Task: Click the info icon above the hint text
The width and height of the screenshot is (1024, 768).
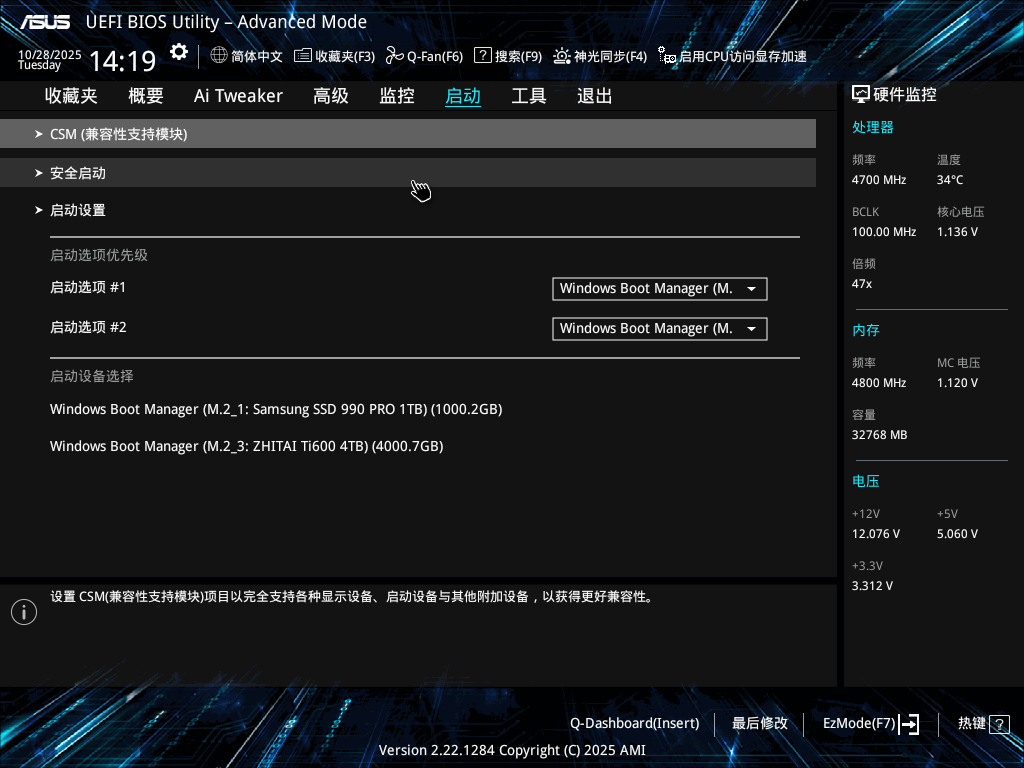Action: [x=23, y=611]
